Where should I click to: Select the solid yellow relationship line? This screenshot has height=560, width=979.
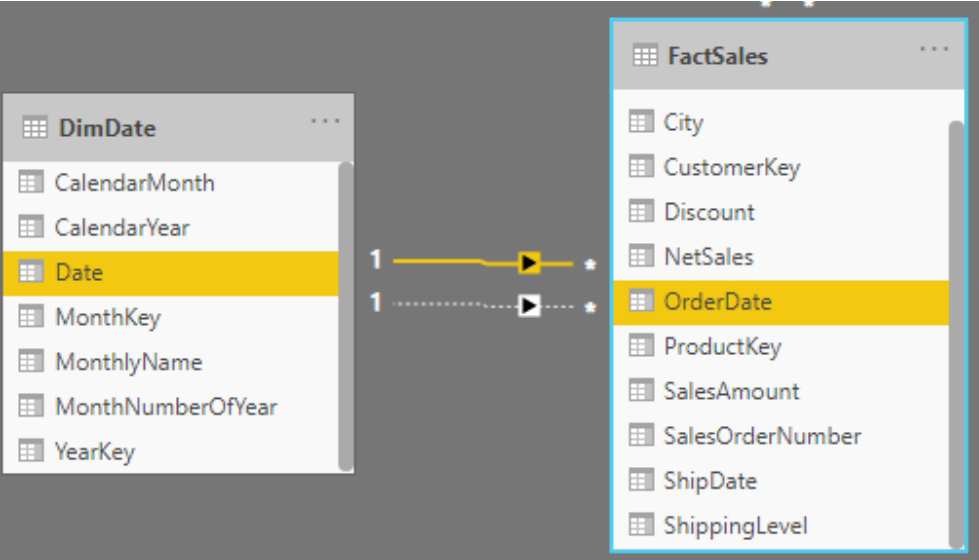(x=440, y=261)
